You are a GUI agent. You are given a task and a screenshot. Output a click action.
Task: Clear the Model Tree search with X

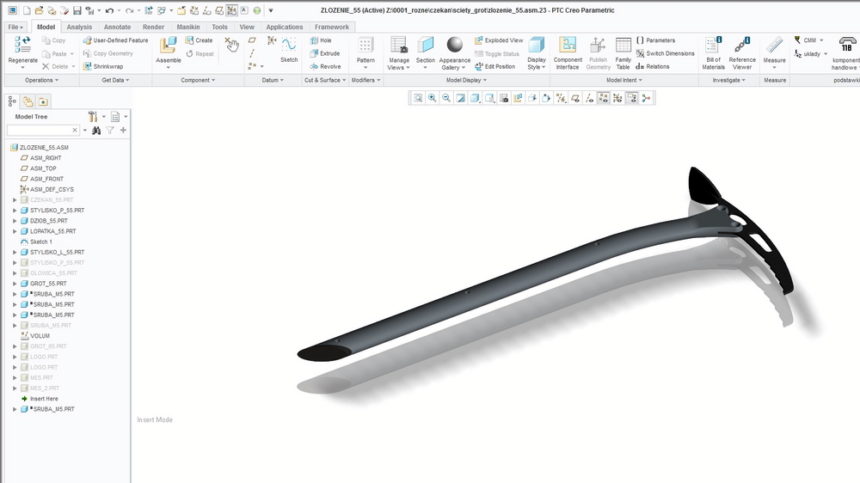75,130
